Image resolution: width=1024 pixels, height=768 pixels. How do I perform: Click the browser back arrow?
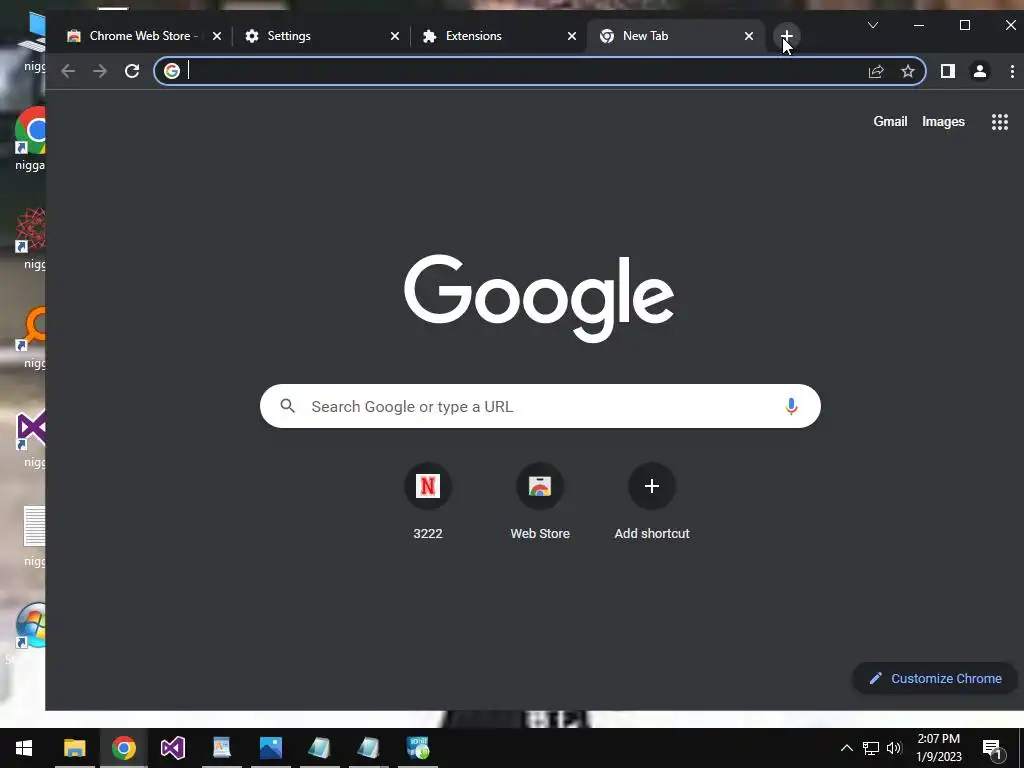click(x=68, y=71)
